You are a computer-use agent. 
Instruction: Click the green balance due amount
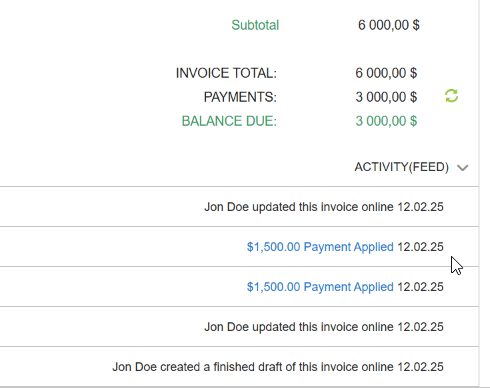click(386, 121)
